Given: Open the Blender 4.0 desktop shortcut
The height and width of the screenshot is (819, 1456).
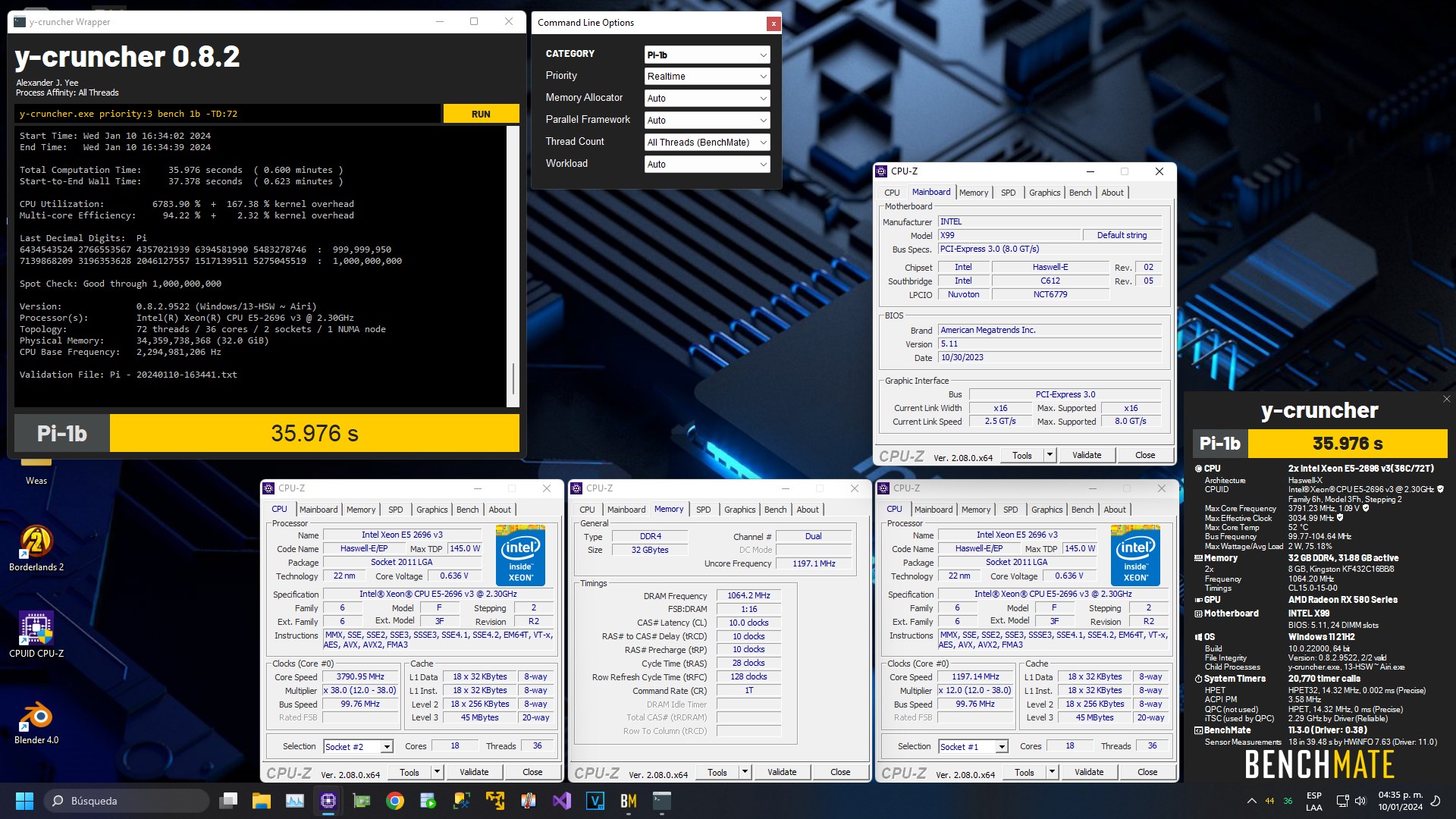Looking at the screenshot, I should 36,723.
